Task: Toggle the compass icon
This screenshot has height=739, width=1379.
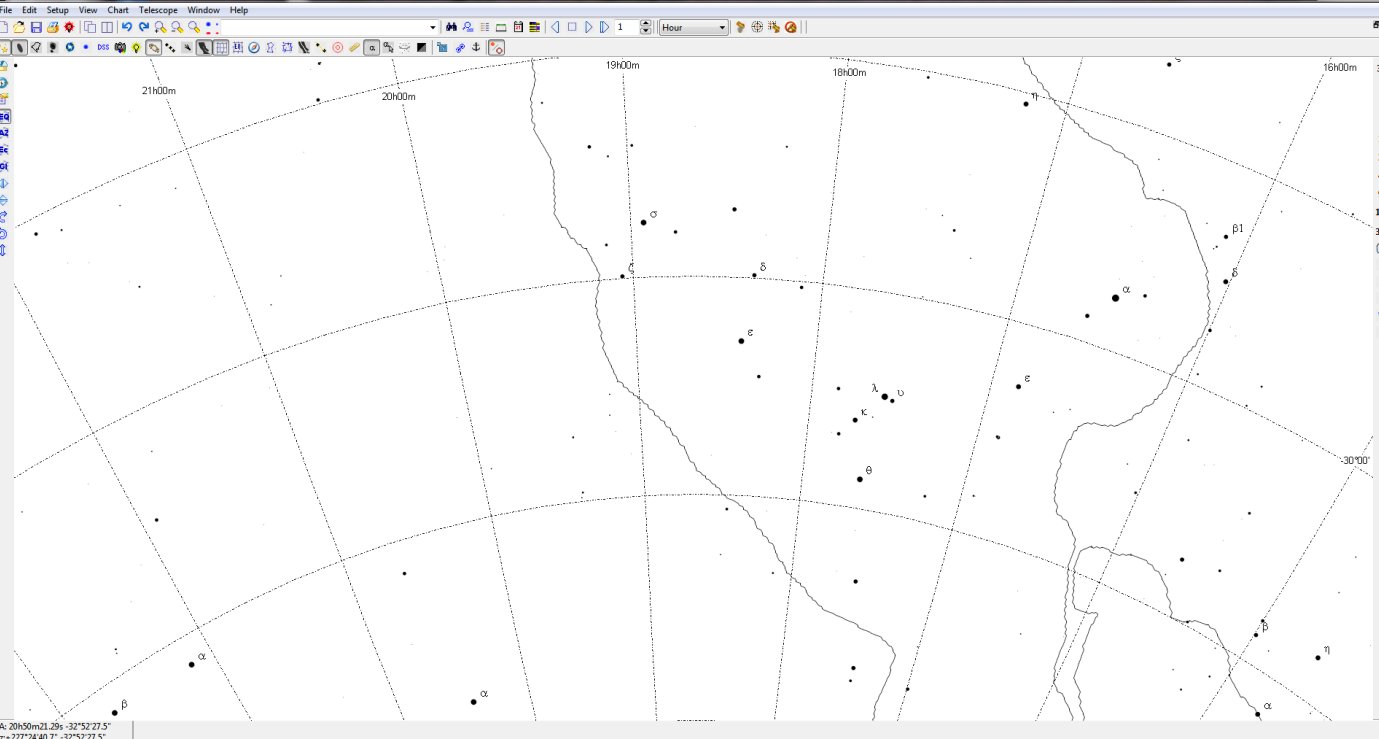Action: click(x=253, y=47)
